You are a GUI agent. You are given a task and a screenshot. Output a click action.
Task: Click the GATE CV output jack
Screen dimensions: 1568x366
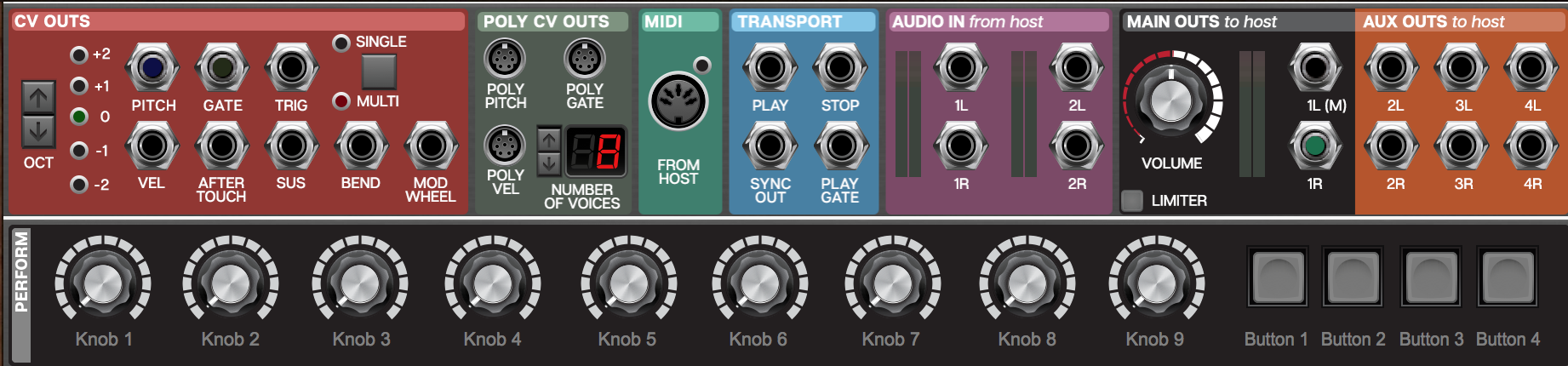pyautogui.click(x=222, y=67)
